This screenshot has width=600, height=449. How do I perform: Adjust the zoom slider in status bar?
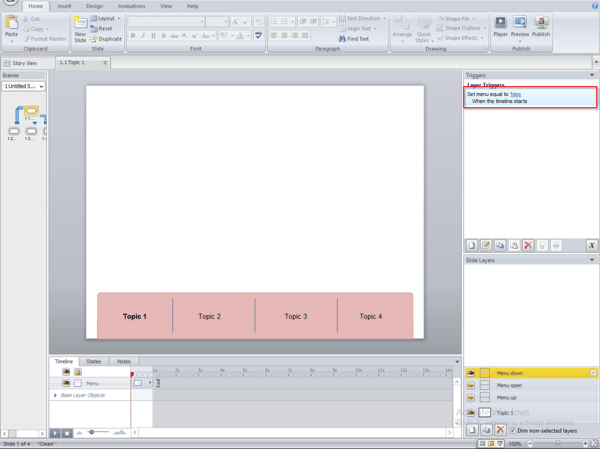(x=558, y=444)
